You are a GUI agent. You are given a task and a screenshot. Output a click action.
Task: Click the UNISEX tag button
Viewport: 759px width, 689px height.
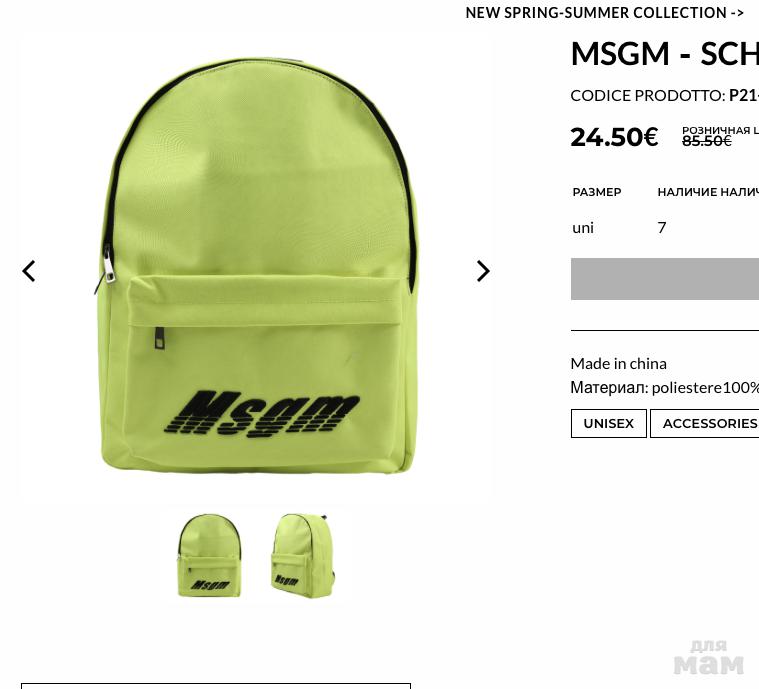coord(608,423)
